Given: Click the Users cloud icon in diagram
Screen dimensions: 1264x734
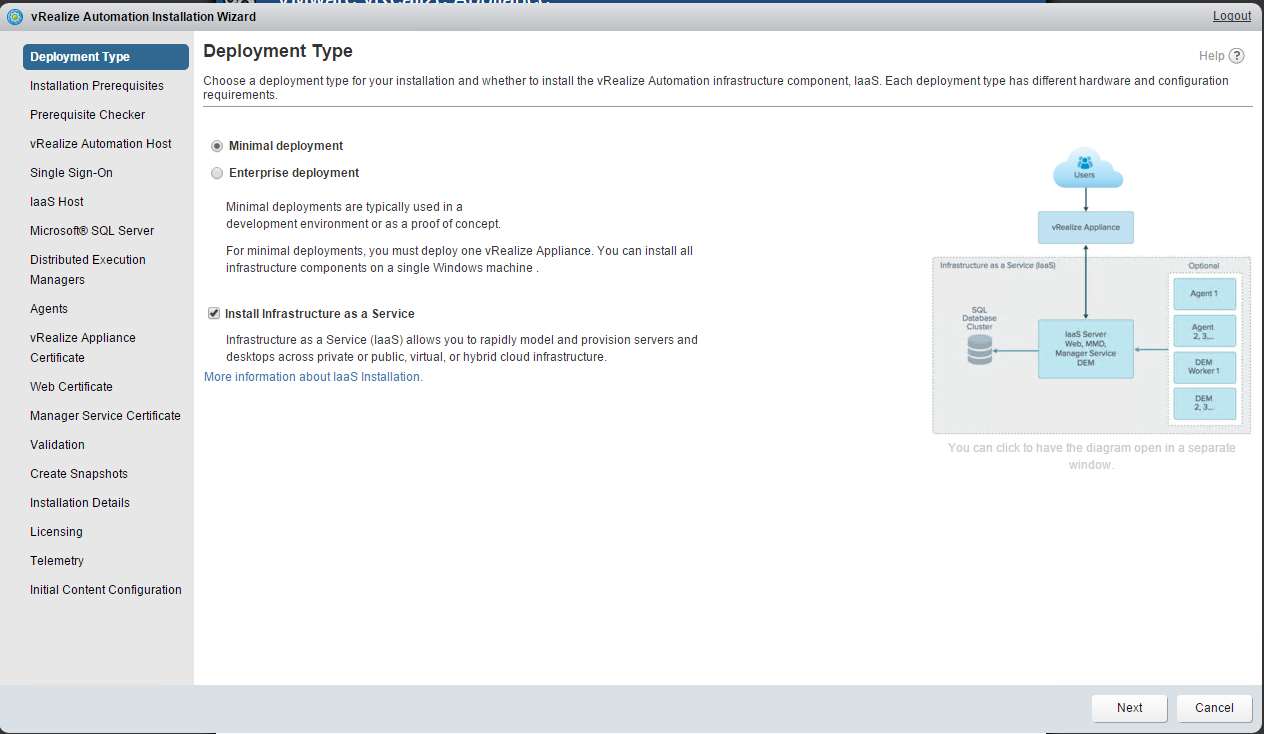Looking at the screenshot, I should [x=1086, y=167].
